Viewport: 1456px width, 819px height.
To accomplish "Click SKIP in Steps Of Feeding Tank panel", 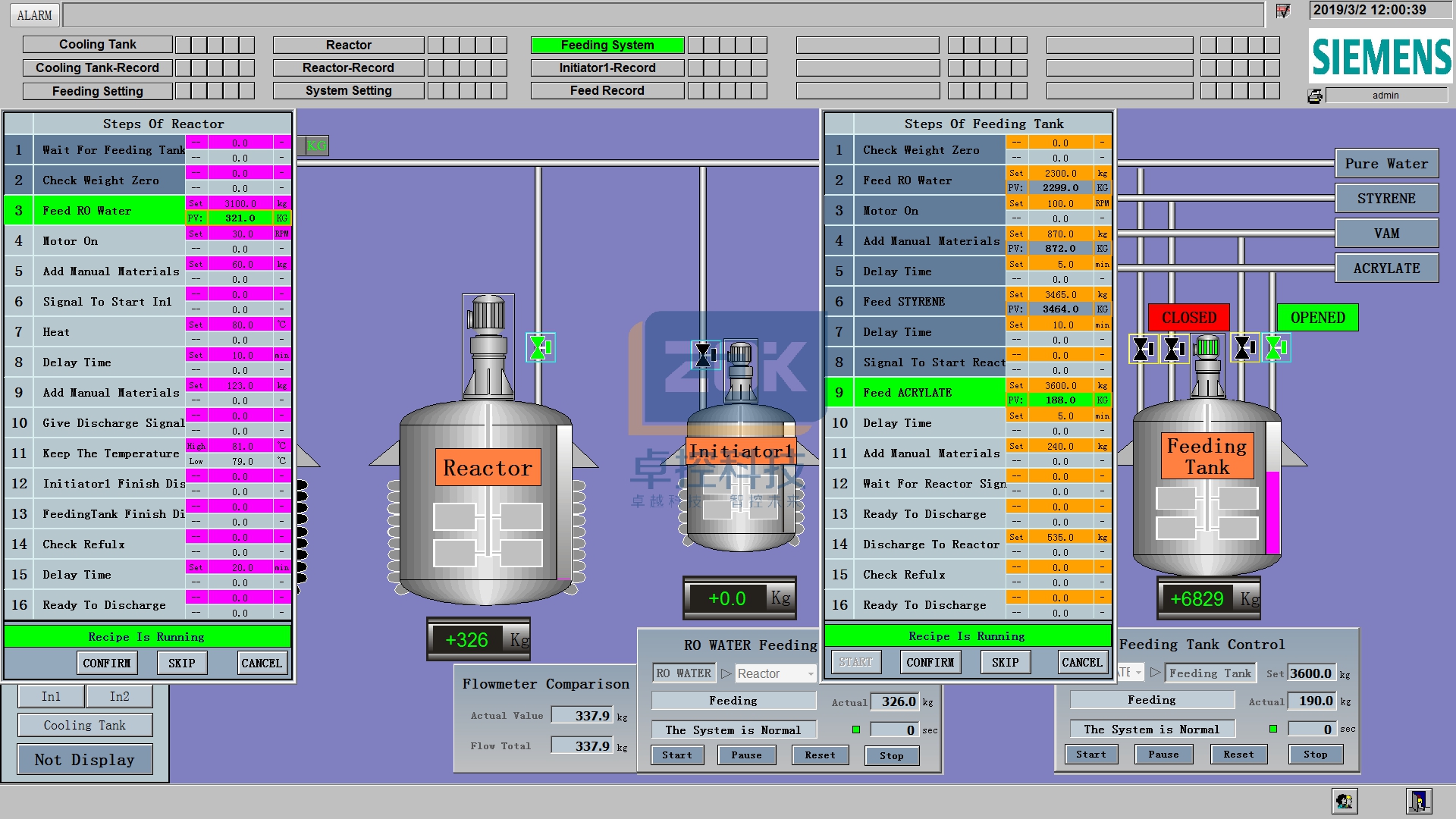I will pos(1006,662).
